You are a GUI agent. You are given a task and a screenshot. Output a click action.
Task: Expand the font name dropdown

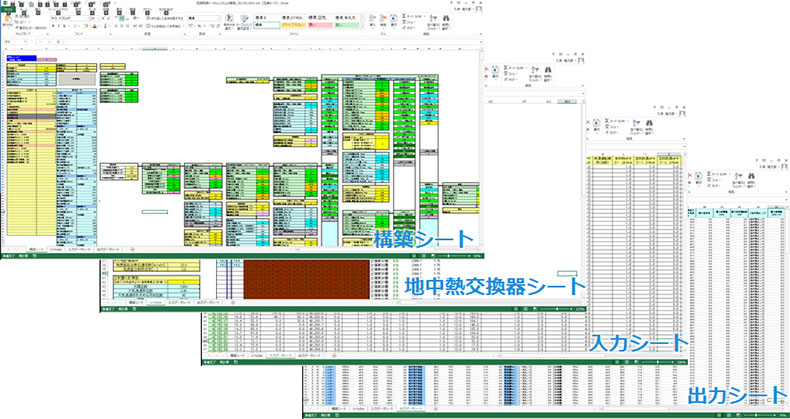[x=67, y=16]
